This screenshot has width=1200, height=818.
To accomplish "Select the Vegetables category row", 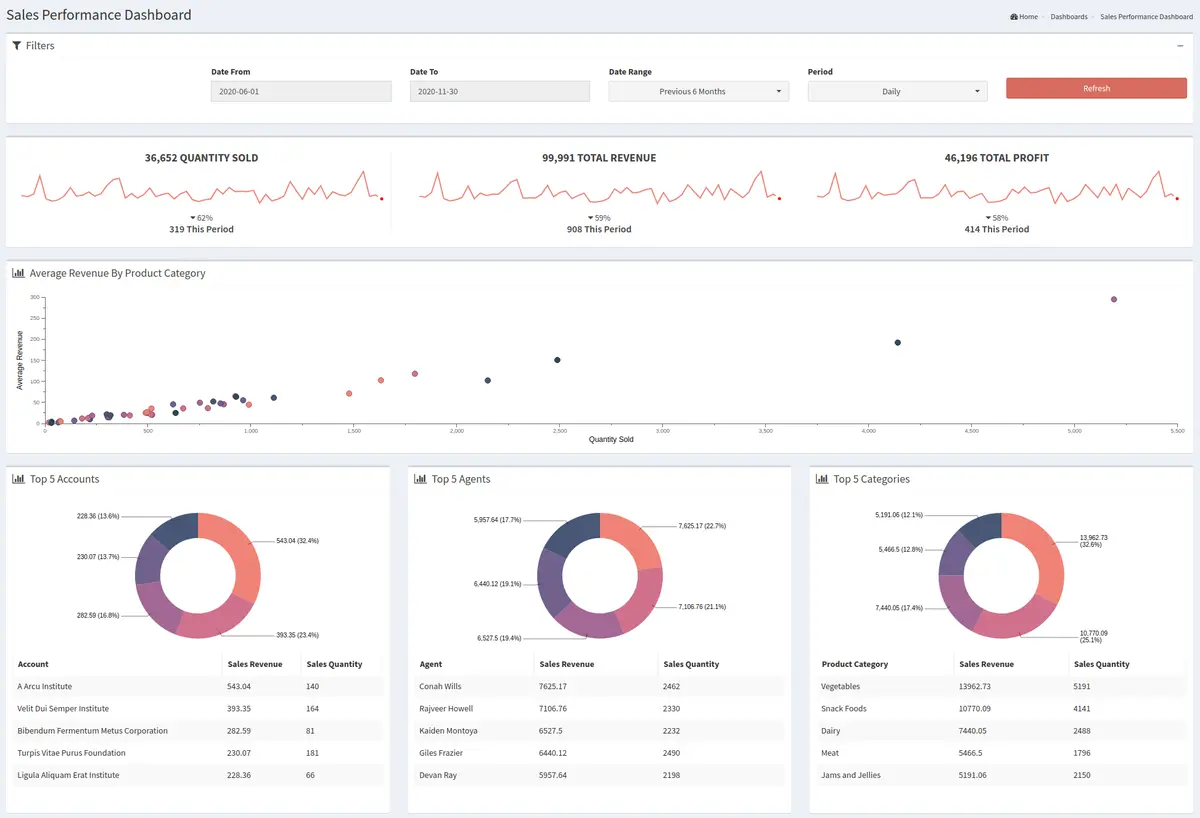I will click(1002, 686).
